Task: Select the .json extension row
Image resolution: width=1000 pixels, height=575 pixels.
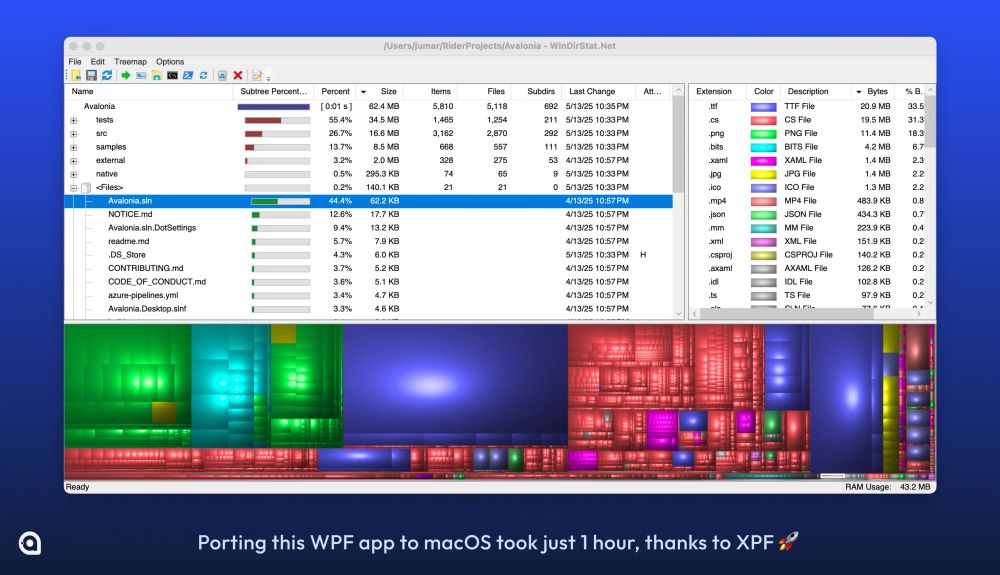Action: click(807, 214)
